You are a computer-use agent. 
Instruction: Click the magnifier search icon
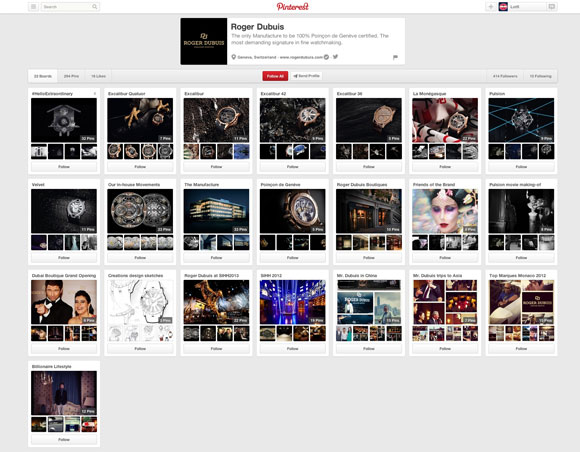(x=95, y=7)
